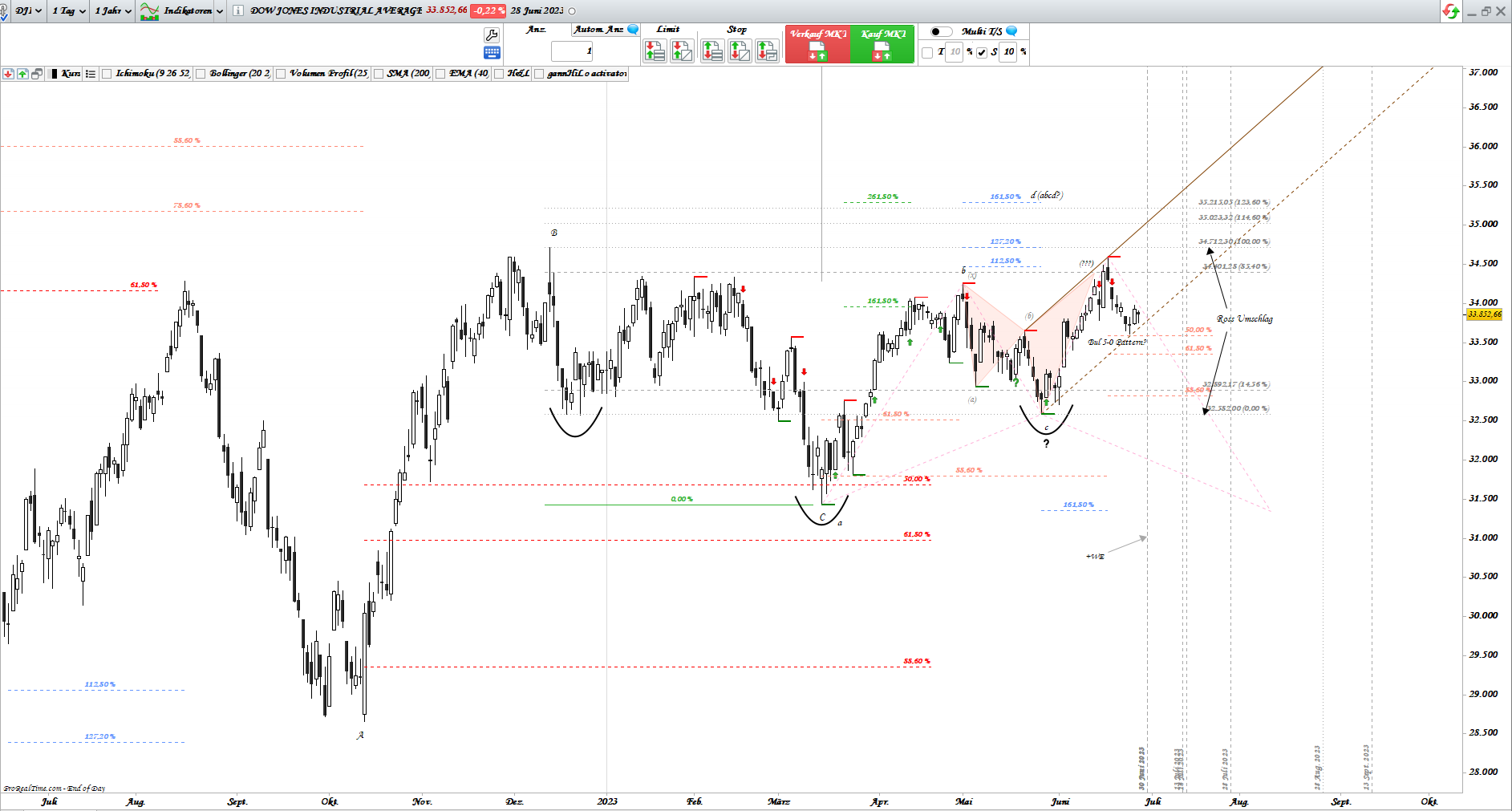This screenshot has height=811, width=1512.
Task: Click the Bul 5-0 Pattern annotation
Action: coord(1117,342)
